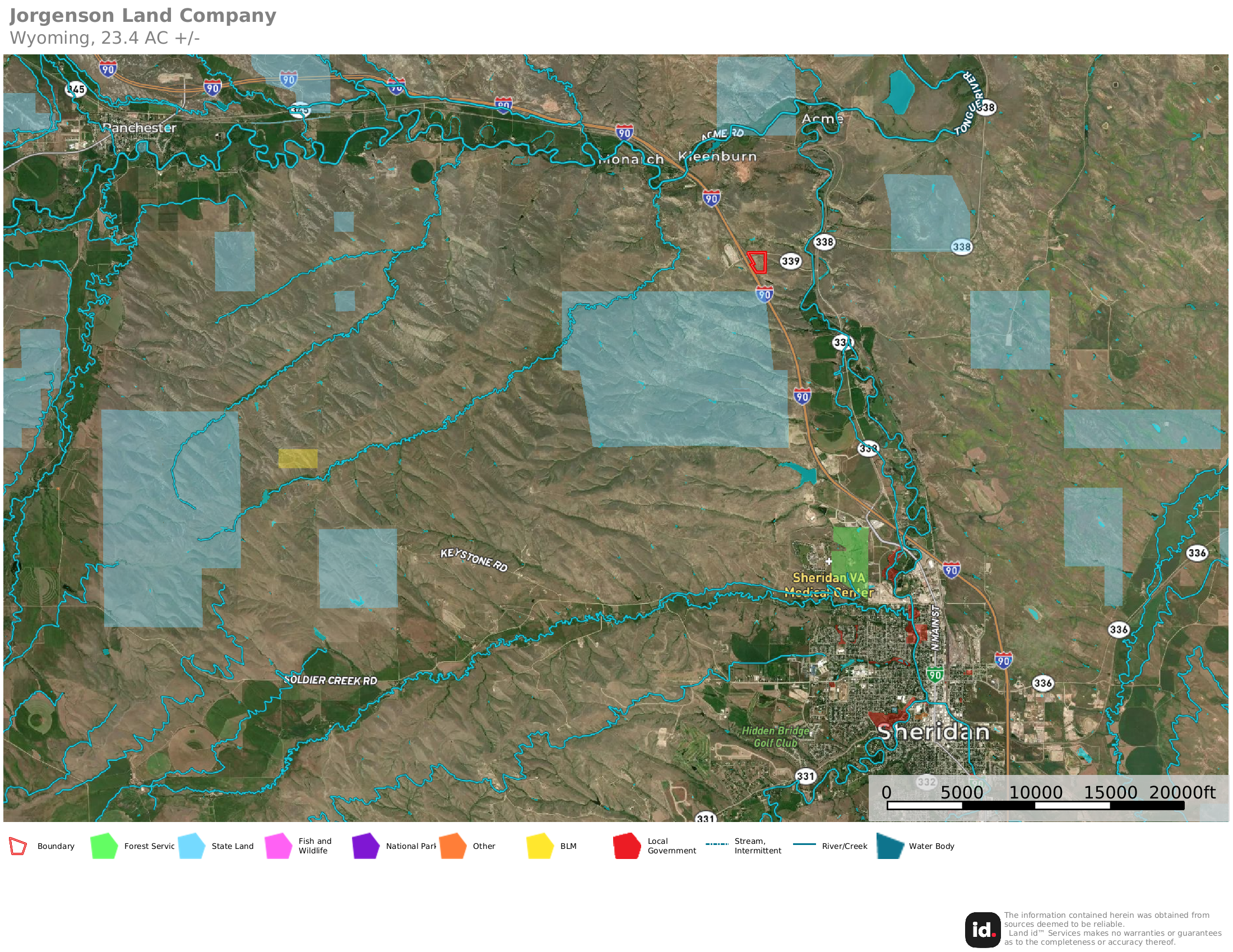Click the Land id logo icon
The height and width of the screenshot is (952, 1233).
pos(982,930)
